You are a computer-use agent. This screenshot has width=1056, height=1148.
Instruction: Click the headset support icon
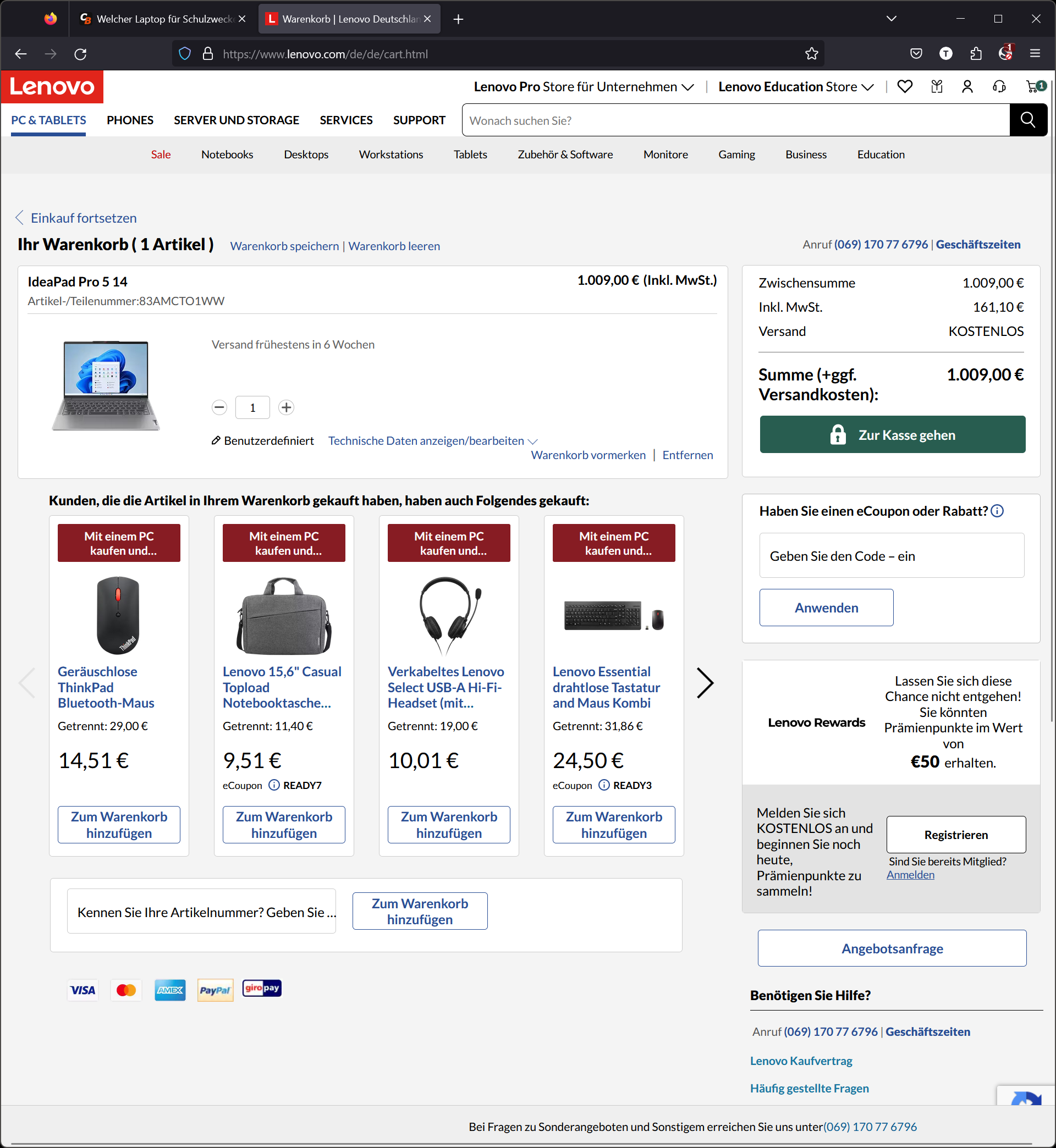click(x=999, y=87)
